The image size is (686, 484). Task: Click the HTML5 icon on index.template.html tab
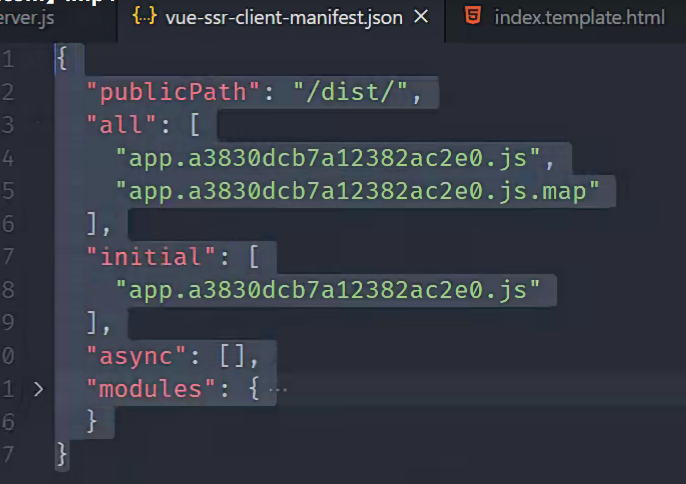click(x=474, y=17)
